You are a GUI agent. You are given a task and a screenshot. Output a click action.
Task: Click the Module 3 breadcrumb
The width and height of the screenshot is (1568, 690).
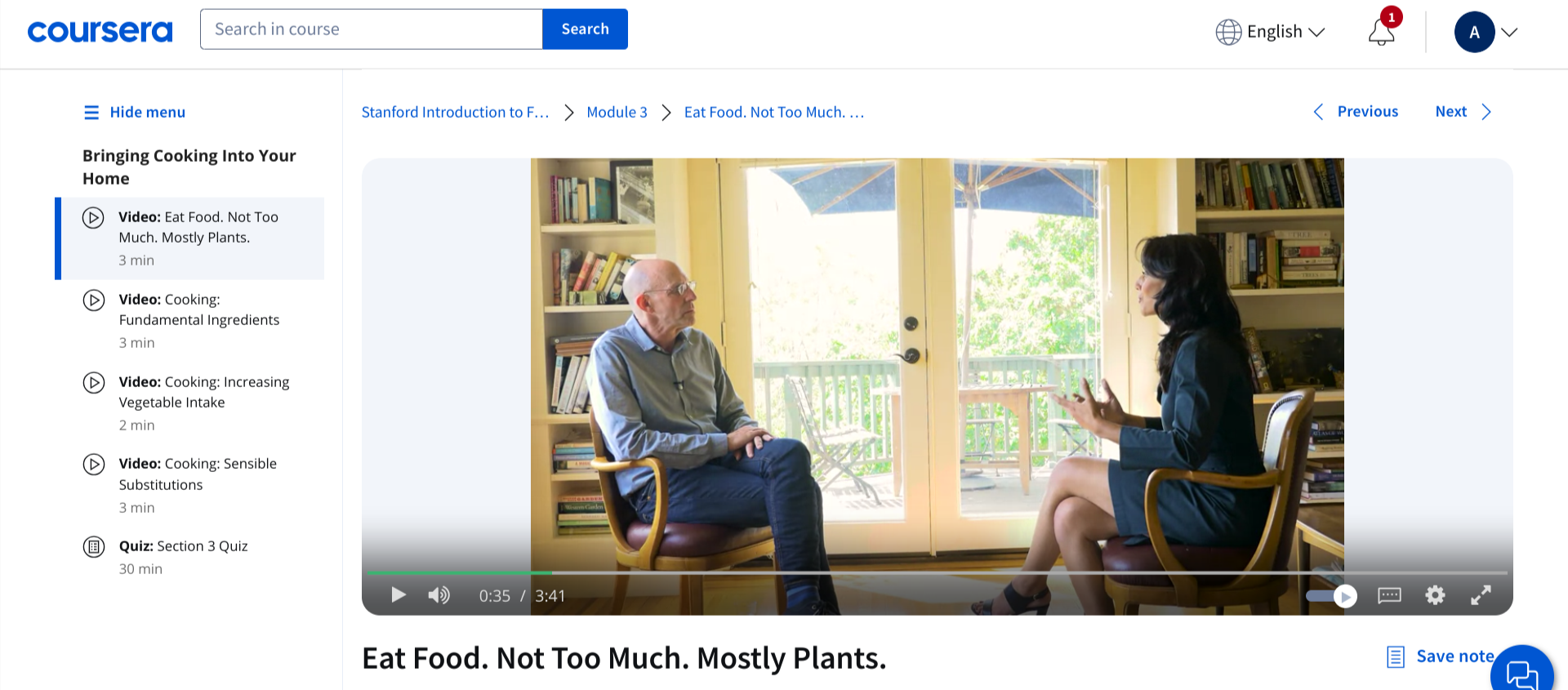(617, 113)
